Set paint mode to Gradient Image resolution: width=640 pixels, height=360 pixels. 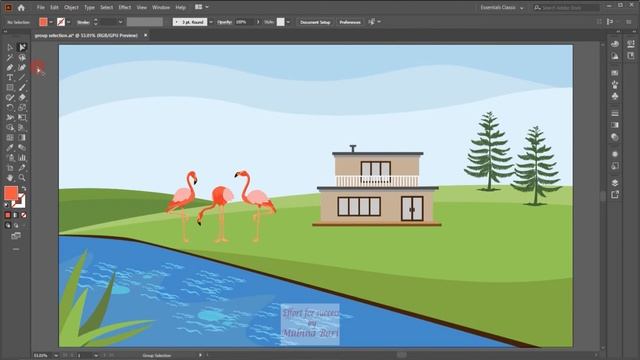tap(16, 215)
